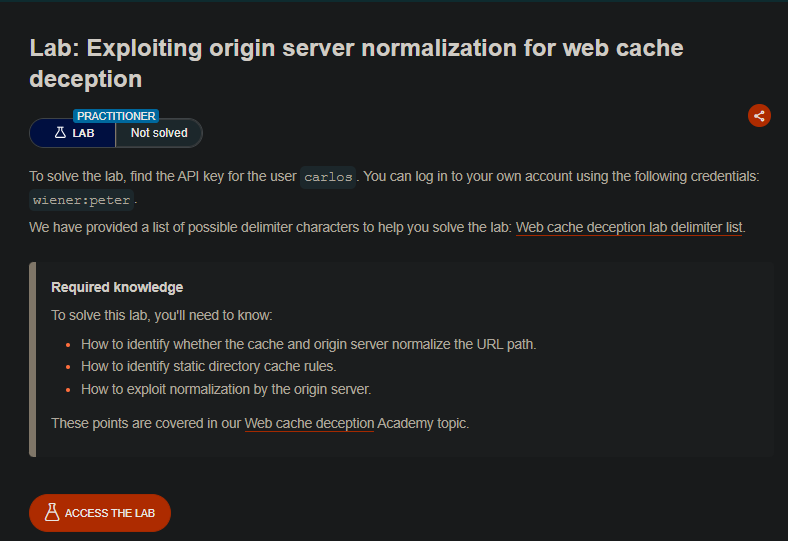
Task: Click the flask icon on Access button
Action: pyautogui.click(x=52, y=512)
